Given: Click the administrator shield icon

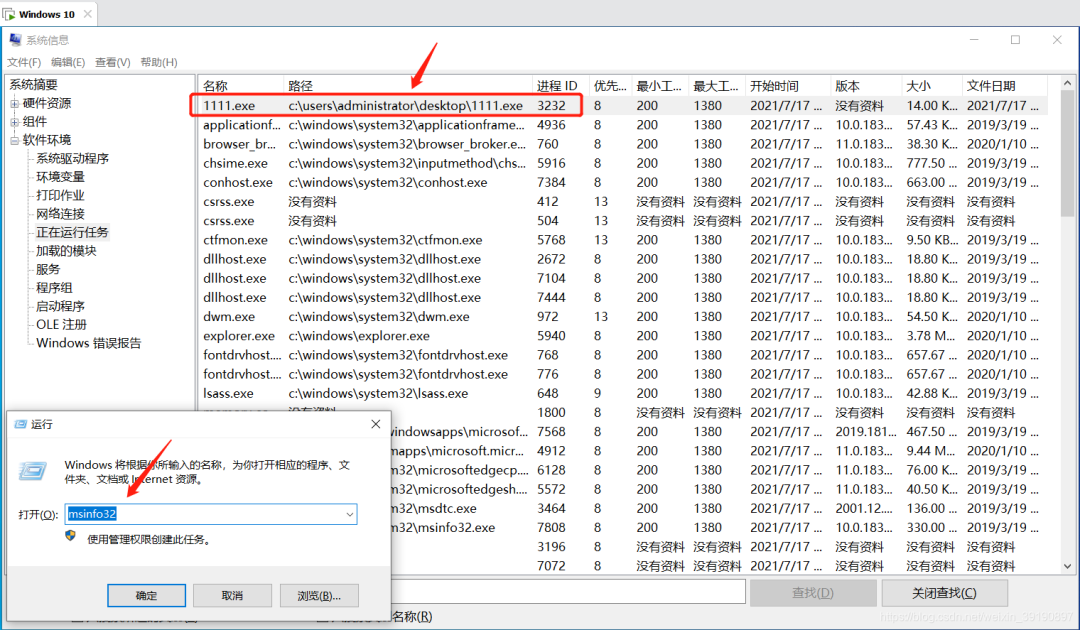Looking at the screenshot, I should point(70,535).
